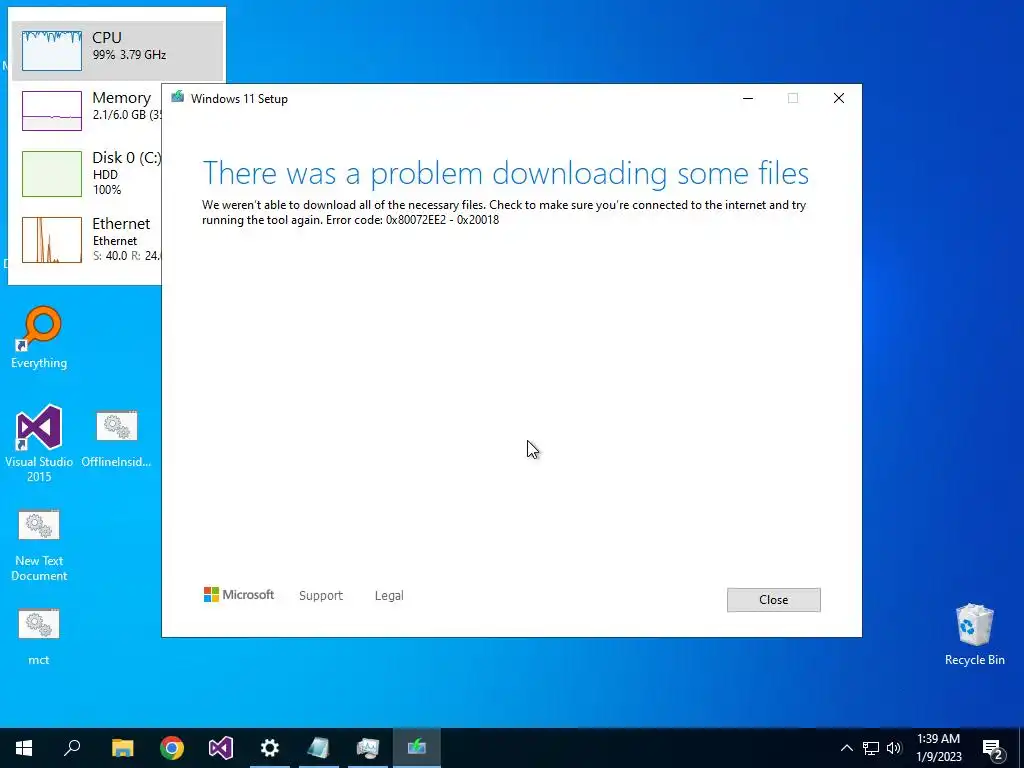Click the heading 'There was a problem downloading some files'
Image resolution: width=1024 pixels, height=768 pixels.
click(505, 174)
